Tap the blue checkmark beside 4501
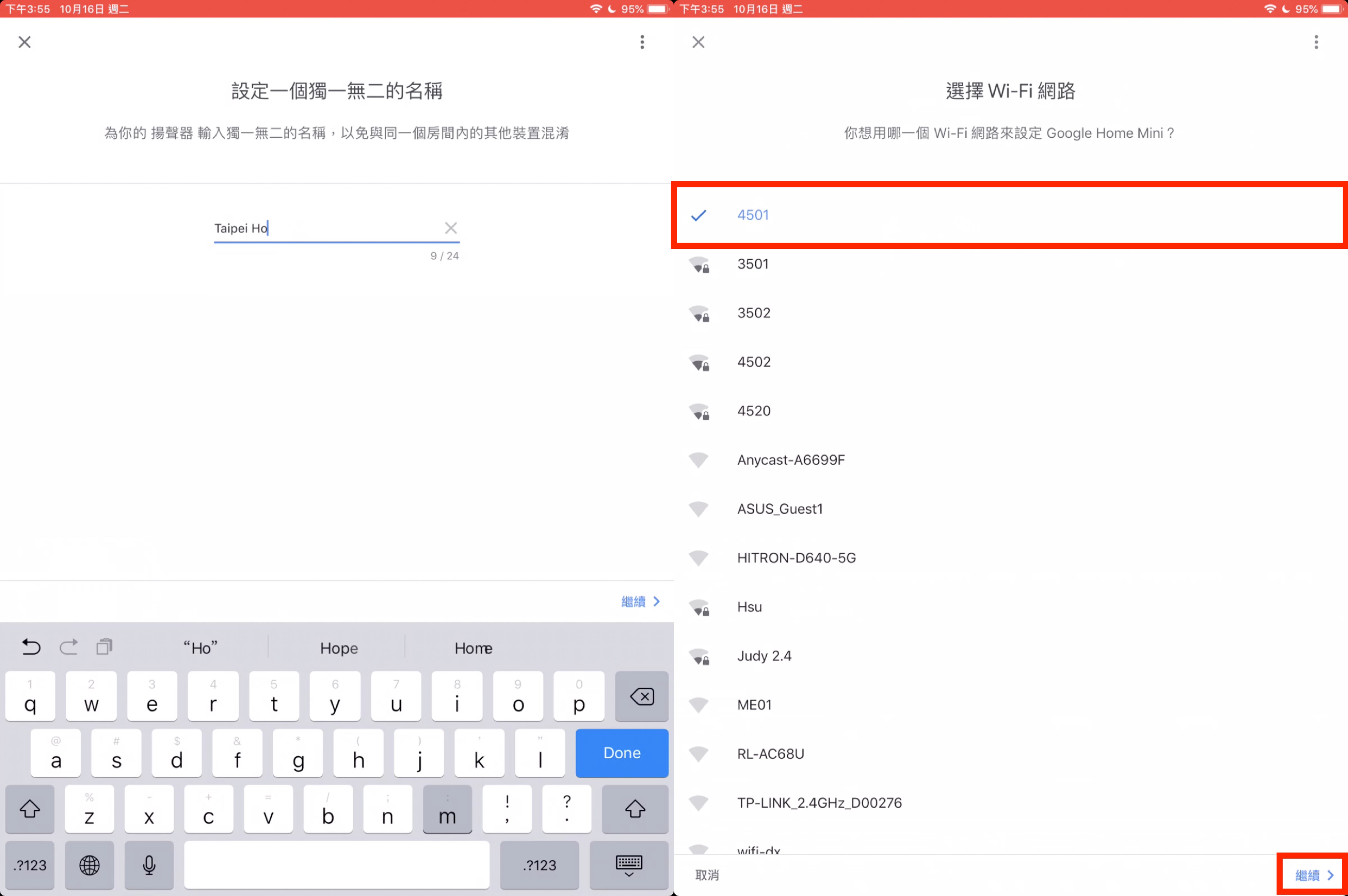 point(699,216)
